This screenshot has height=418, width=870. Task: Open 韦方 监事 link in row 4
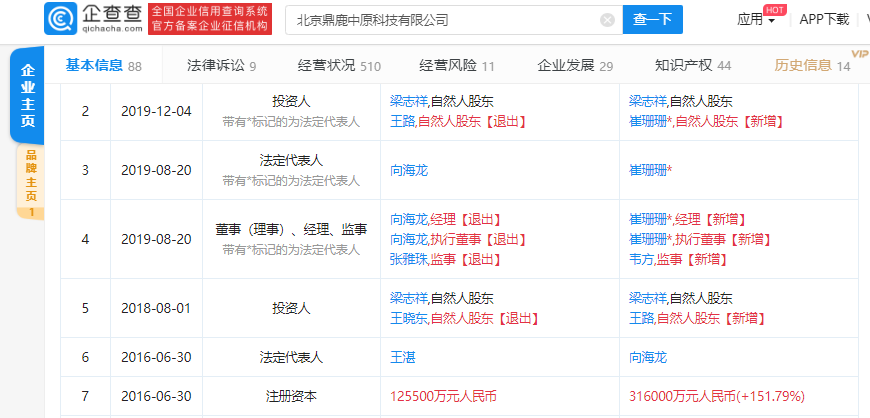[641, 259]
